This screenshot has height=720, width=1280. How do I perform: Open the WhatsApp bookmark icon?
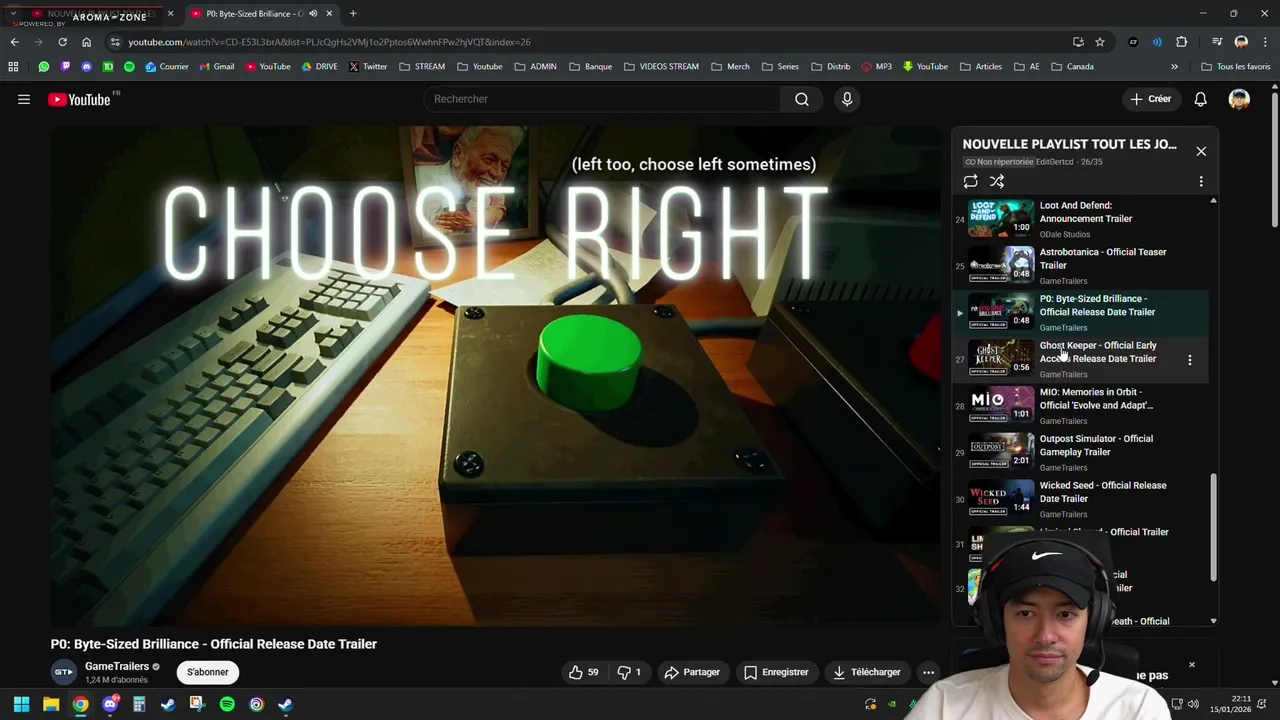click(44, 67)
